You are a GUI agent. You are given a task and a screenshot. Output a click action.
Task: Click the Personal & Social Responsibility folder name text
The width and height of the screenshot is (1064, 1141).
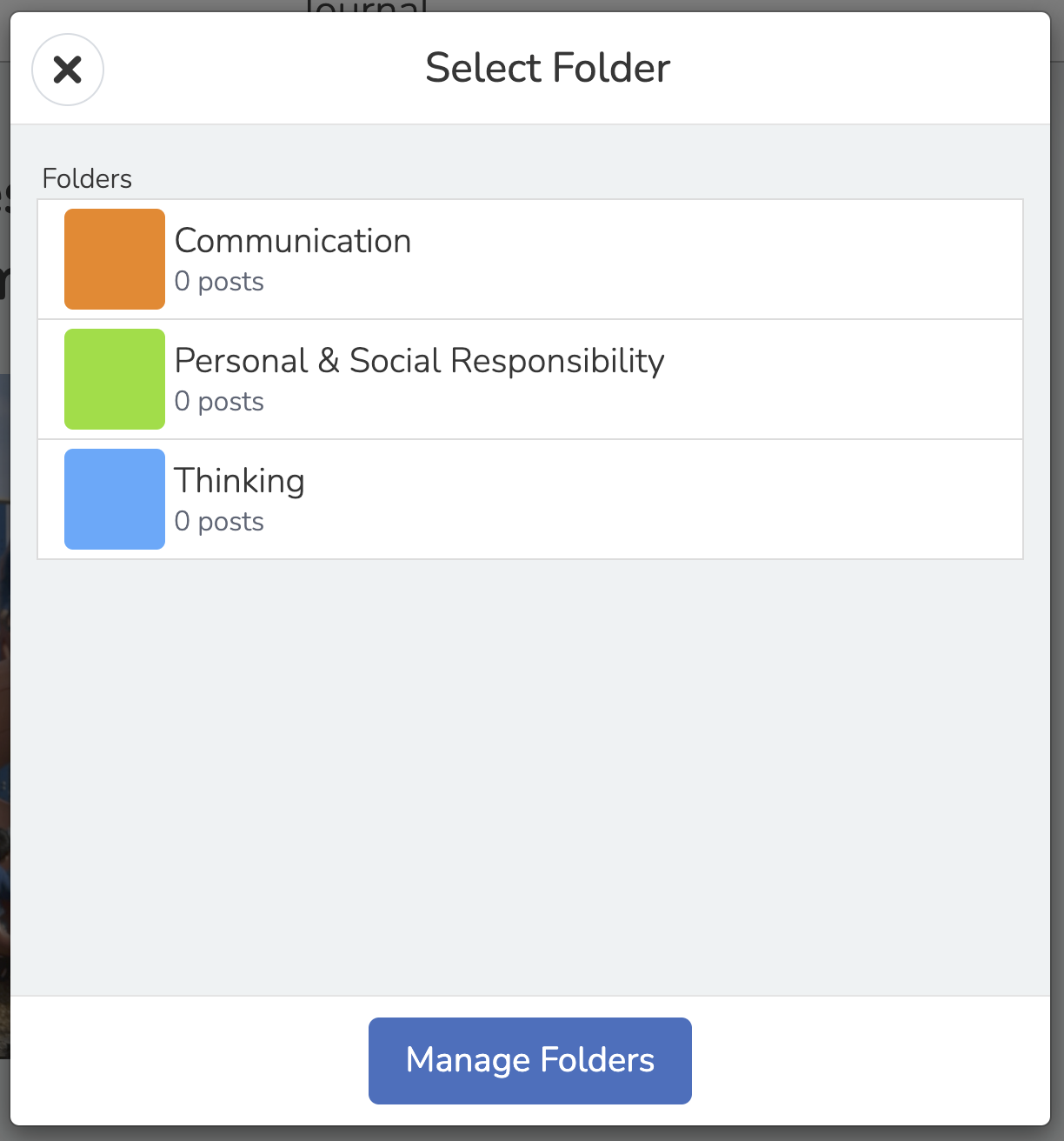(420, 360)
